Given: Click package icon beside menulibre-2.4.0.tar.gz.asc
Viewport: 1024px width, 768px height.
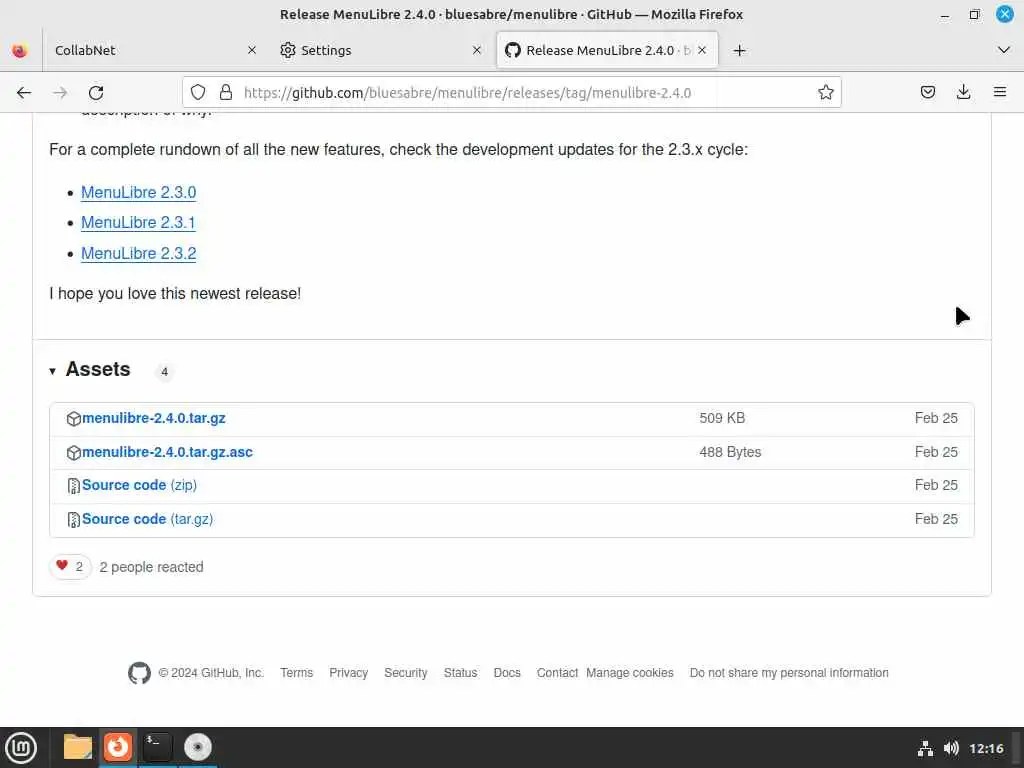Looking at the screenshot, I should tap(74, 453).
